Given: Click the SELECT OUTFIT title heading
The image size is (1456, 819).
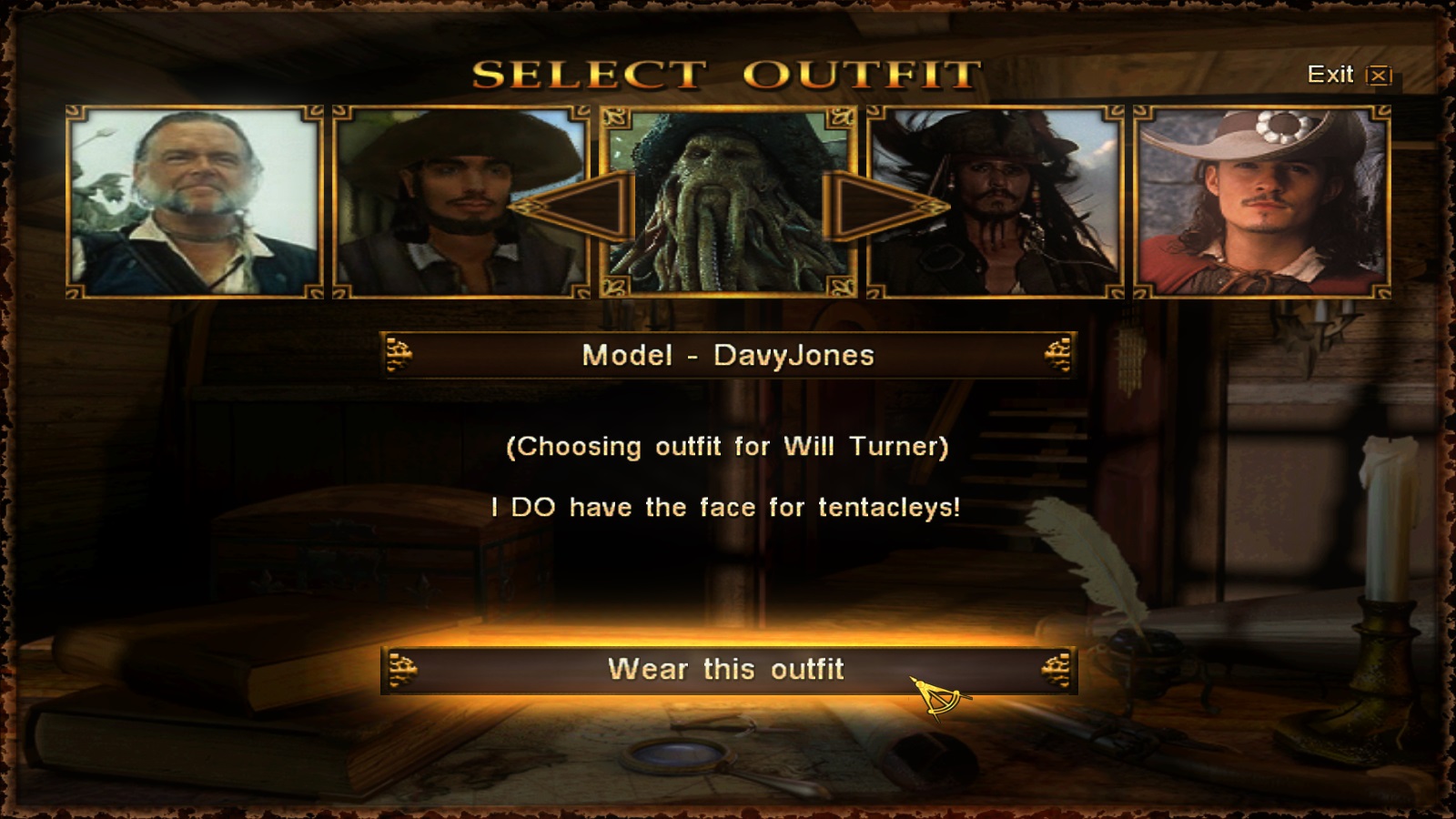Looking at the screenshot, I should tap(727, 75).
